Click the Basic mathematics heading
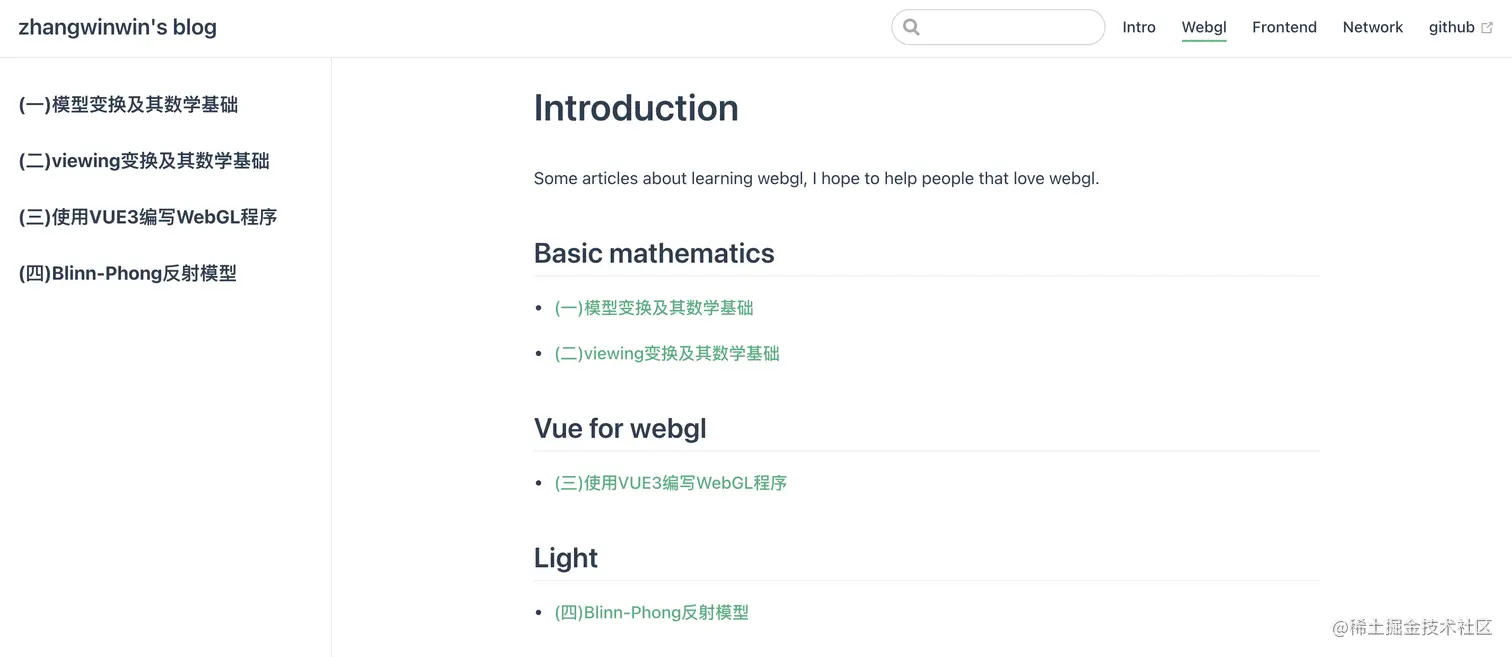The image size is (1512, 657). (x=654, y=253)
